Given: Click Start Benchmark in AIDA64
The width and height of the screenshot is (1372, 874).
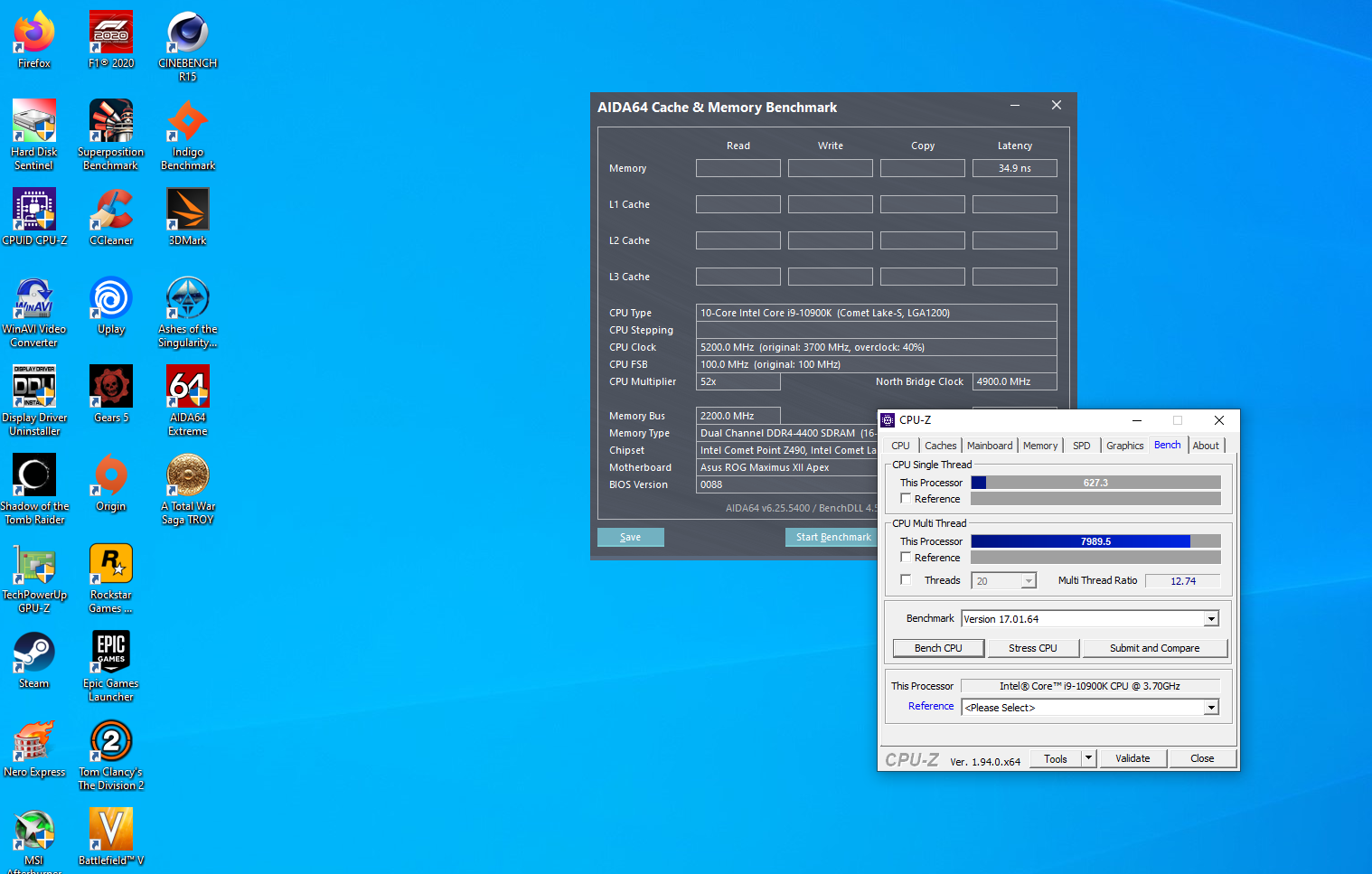Looking at the screenshot, I should 833,537.
